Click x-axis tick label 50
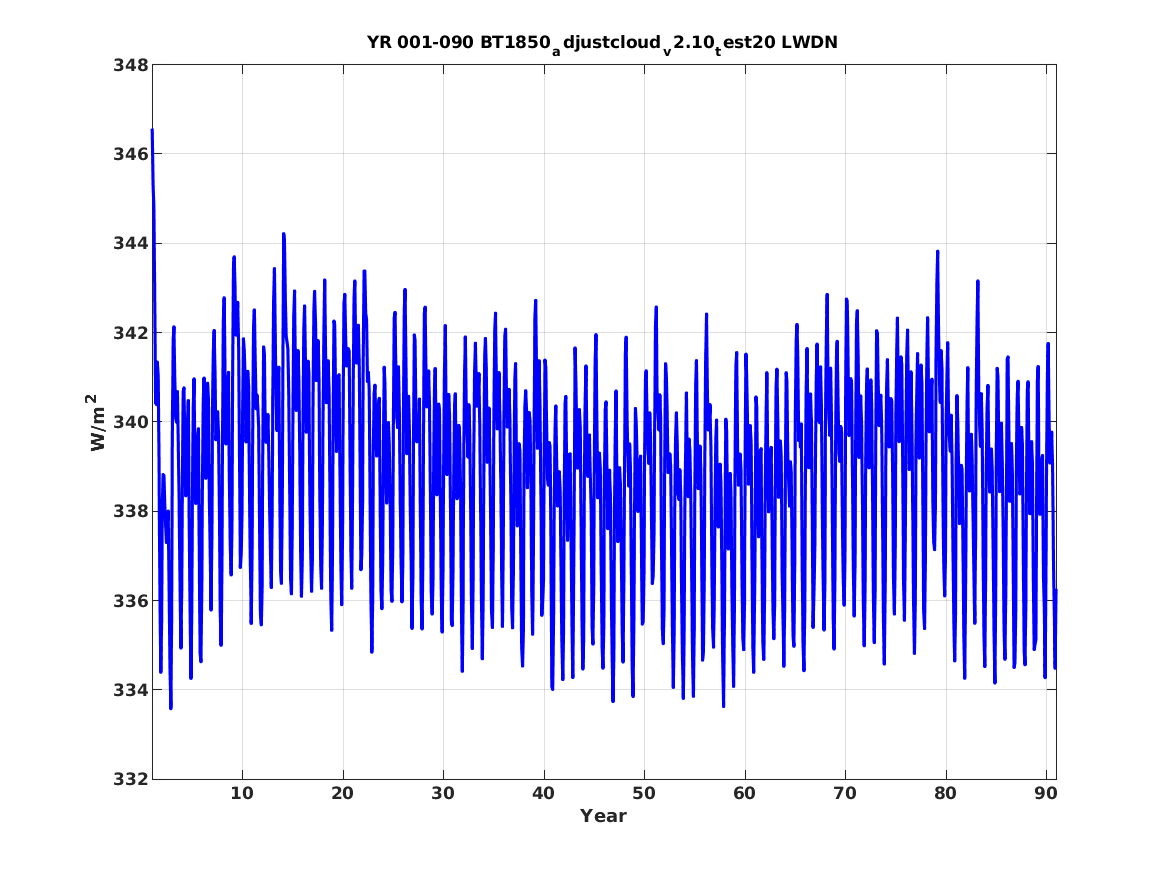 coord(644,794)
